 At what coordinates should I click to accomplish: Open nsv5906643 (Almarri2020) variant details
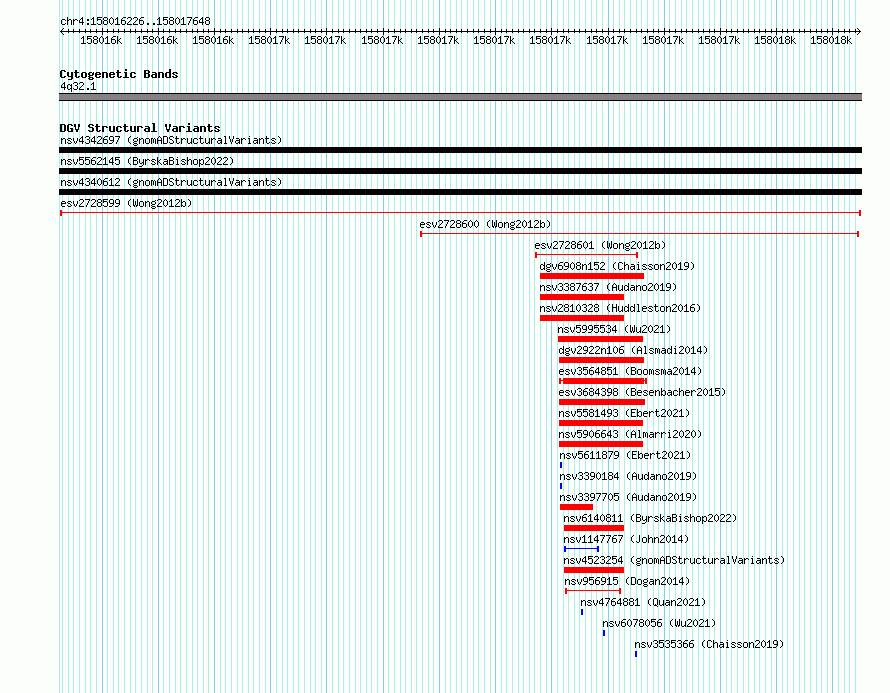click(x=630, y=434)
